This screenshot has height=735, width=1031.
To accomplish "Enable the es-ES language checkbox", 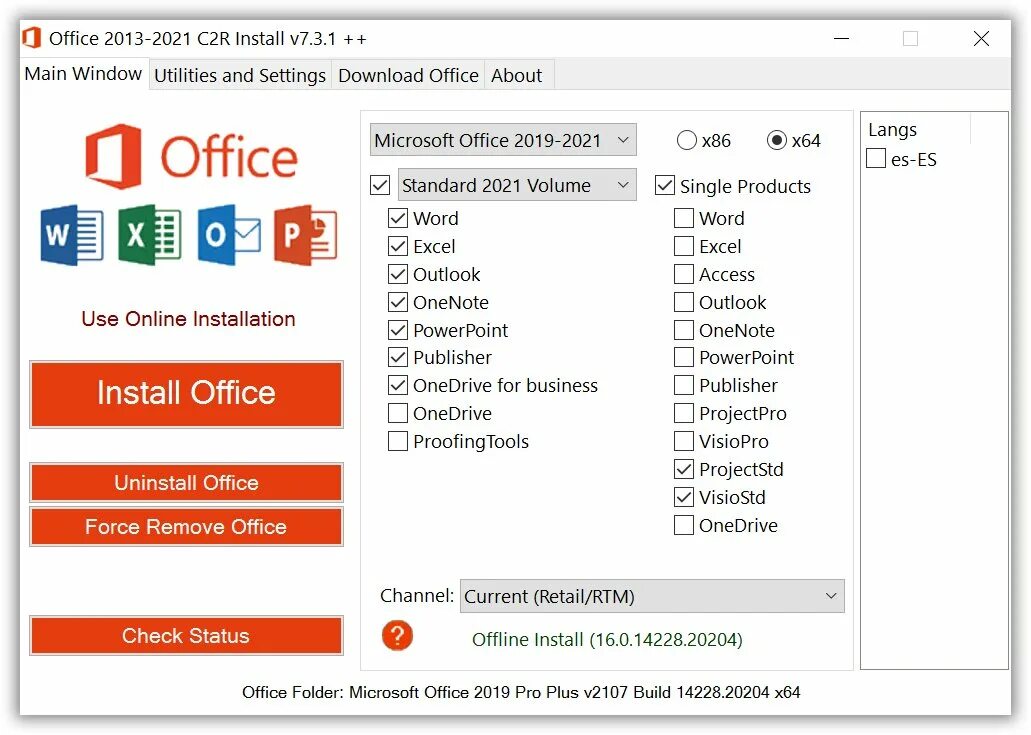I will (x=876, y=158).
